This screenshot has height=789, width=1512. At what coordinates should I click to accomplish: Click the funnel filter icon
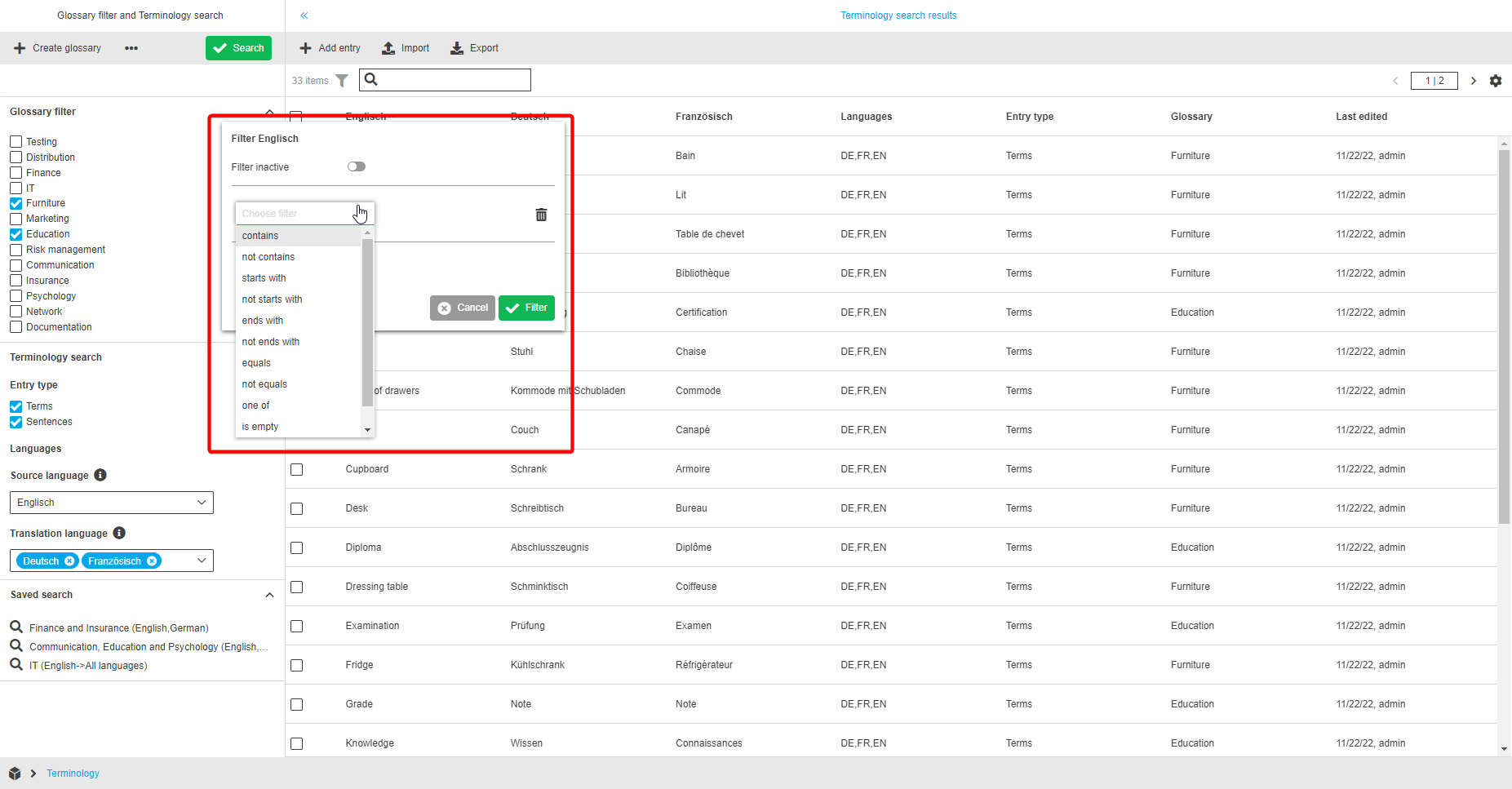pyautogui.click(x=342, y=81)
